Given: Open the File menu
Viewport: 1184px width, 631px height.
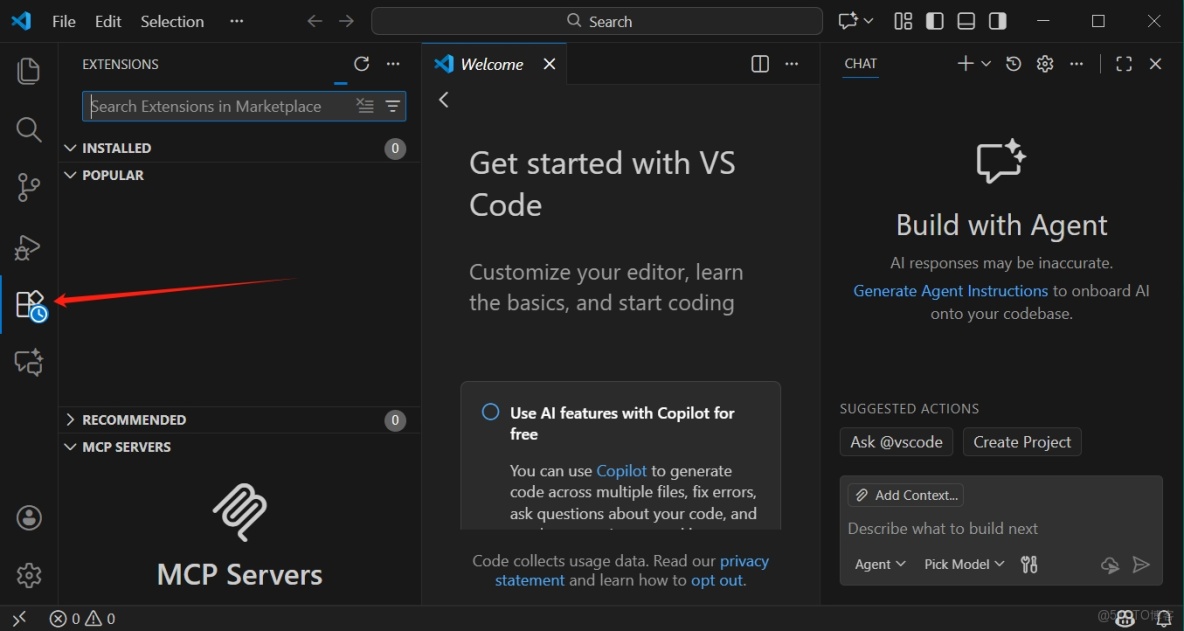Looking at the screenshot, I should pyautogui.click(x=63, y=20).
